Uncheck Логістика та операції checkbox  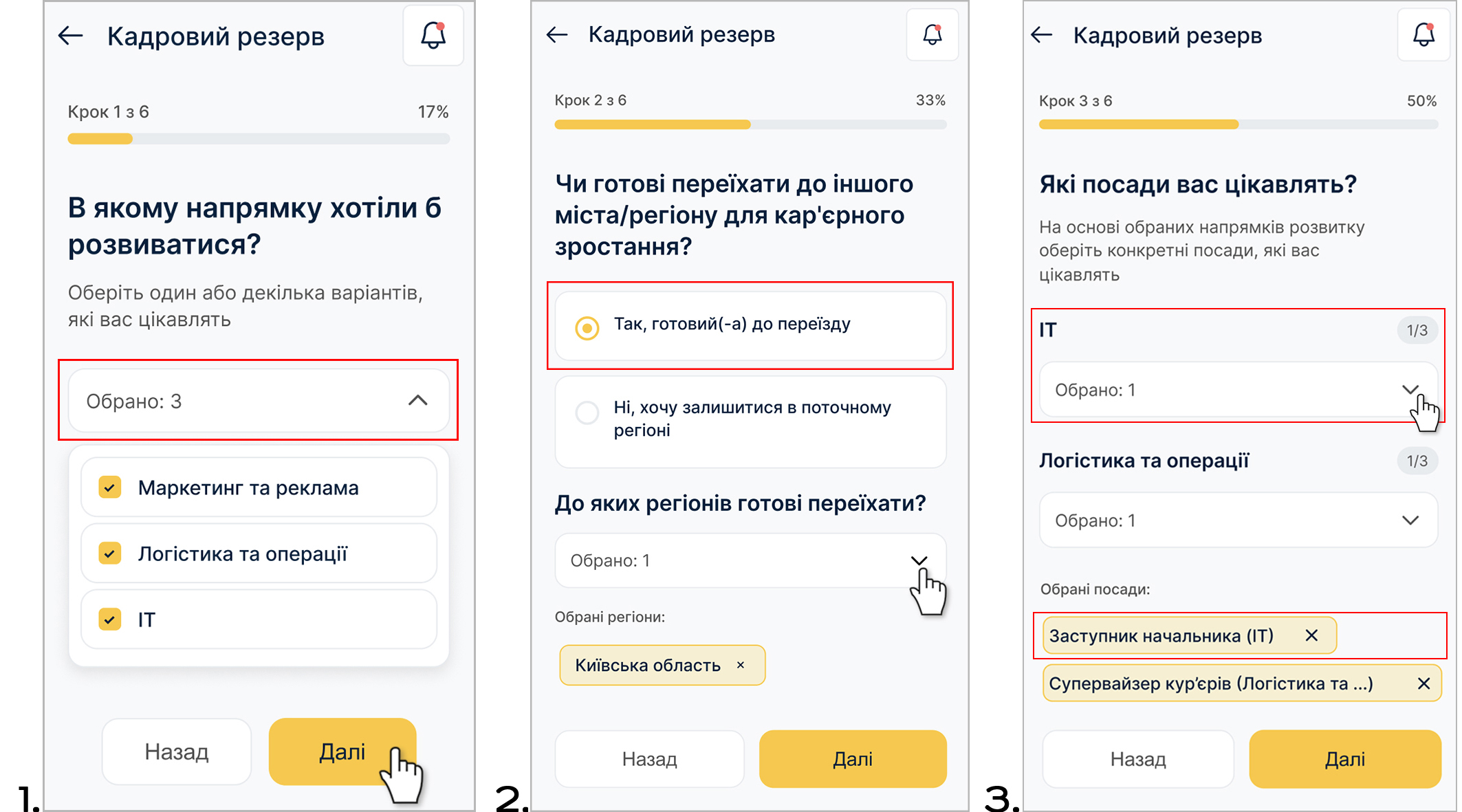pos(110,553)
